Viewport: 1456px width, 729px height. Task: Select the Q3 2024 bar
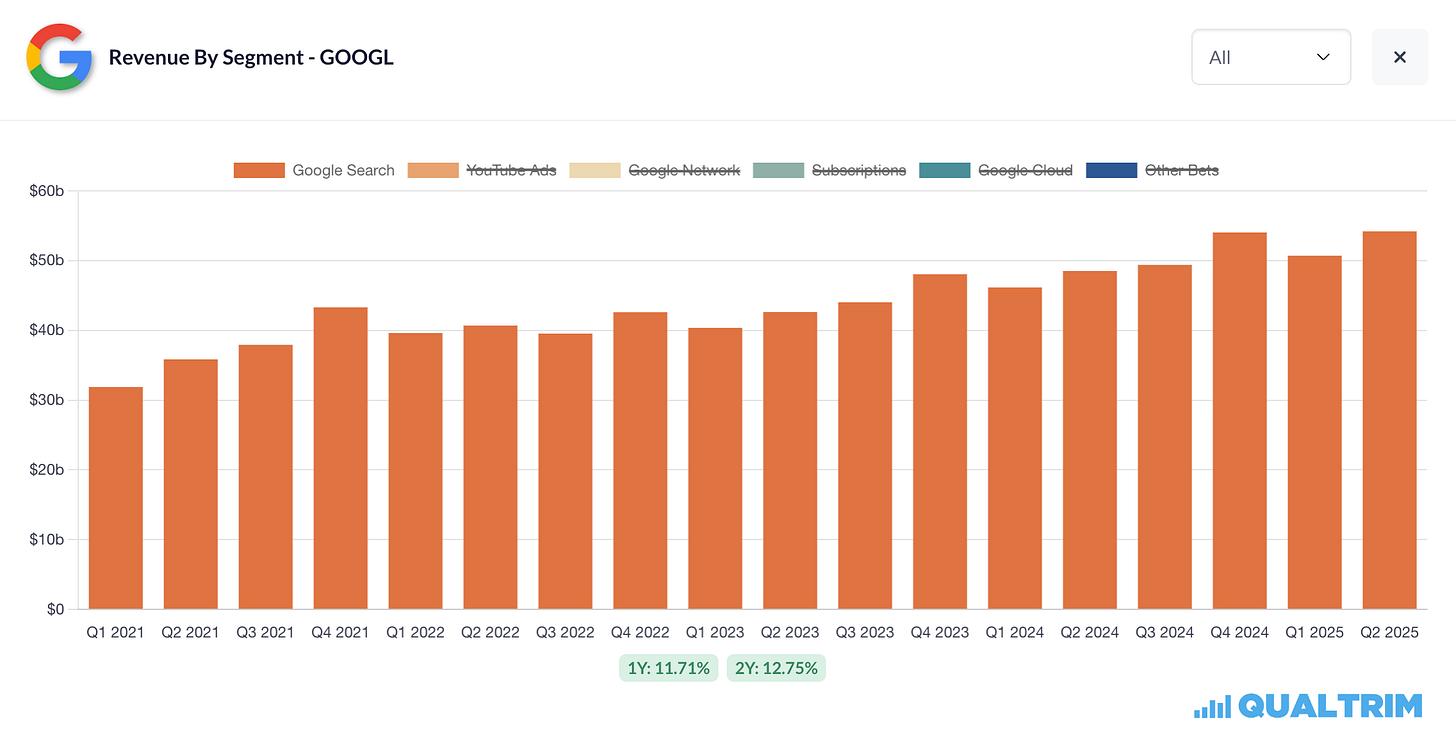pos(1165,437)
